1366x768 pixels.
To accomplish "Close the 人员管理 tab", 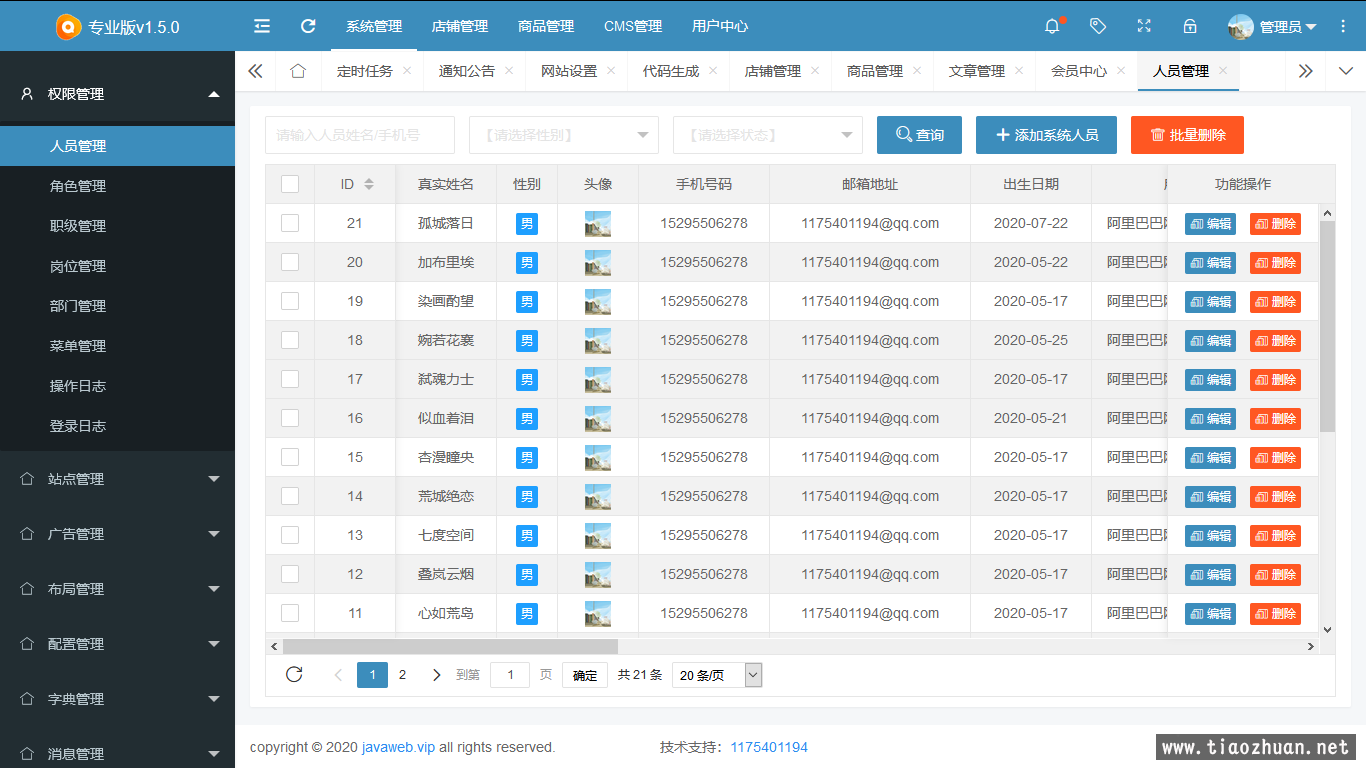I will [1223, 71].
